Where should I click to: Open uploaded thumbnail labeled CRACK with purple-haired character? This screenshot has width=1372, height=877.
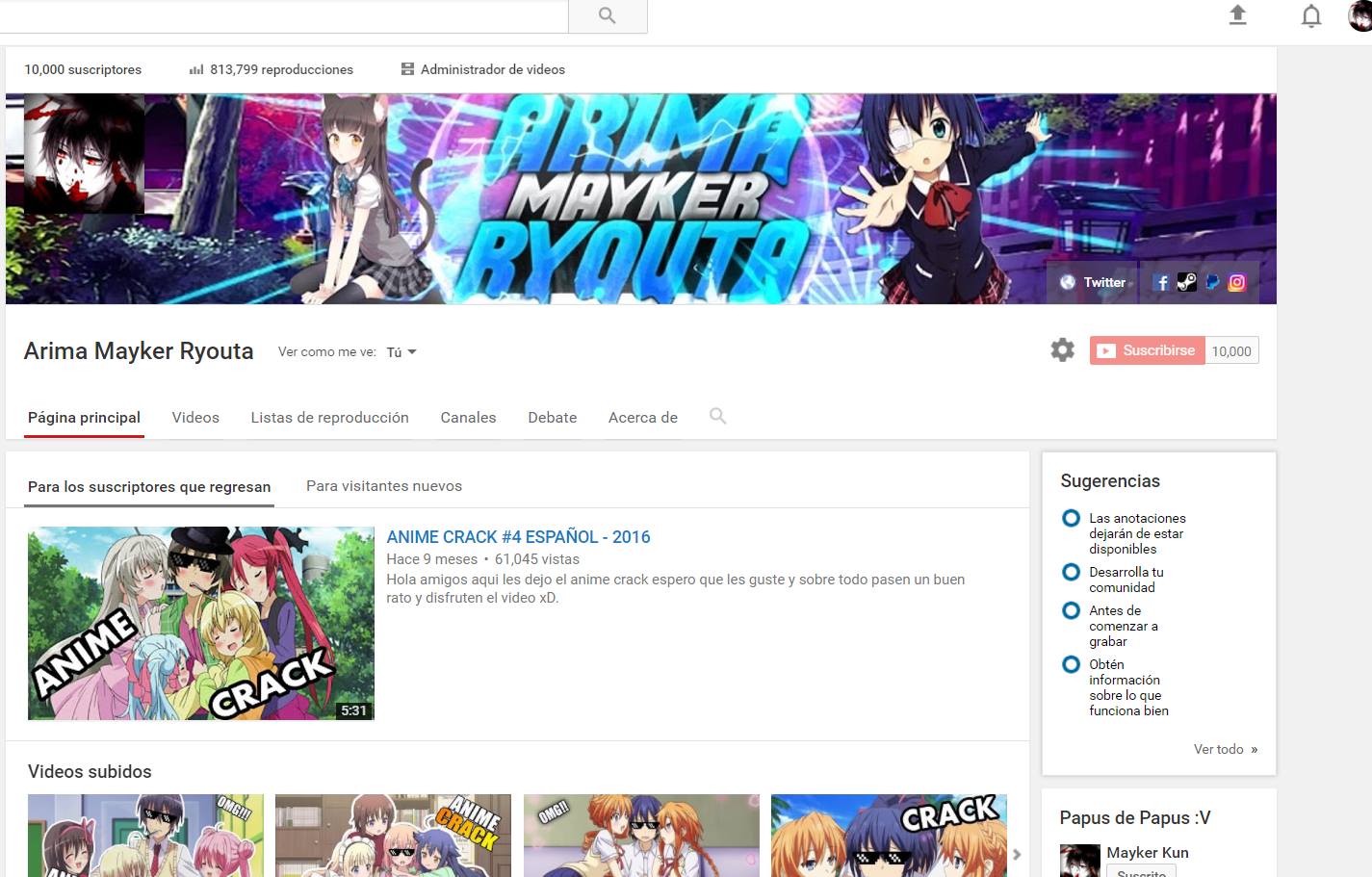tap(889, 836)
